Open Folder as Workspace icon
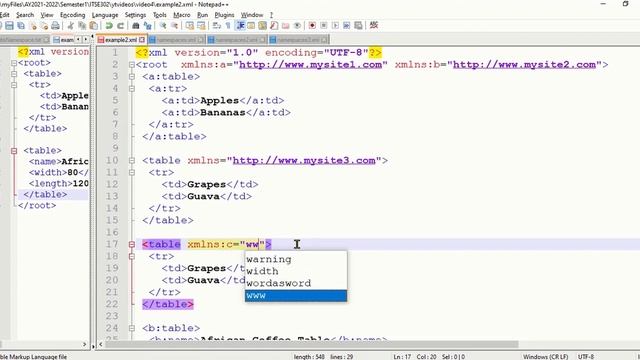The width and height of the screenshot is (640, 360). pyautogui.click(x=285, y=26)
